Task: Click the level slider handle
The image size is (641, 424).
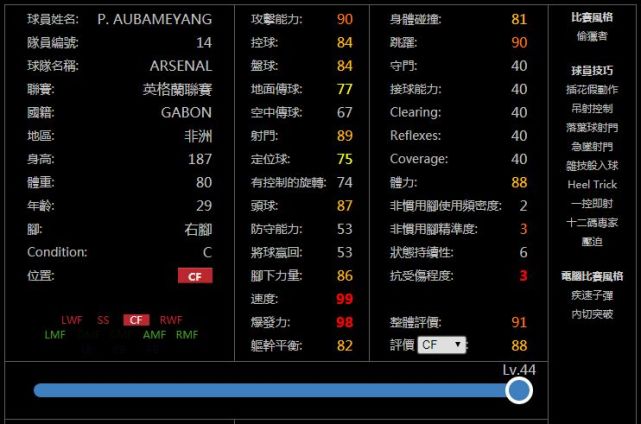Action: coord(519,390)
